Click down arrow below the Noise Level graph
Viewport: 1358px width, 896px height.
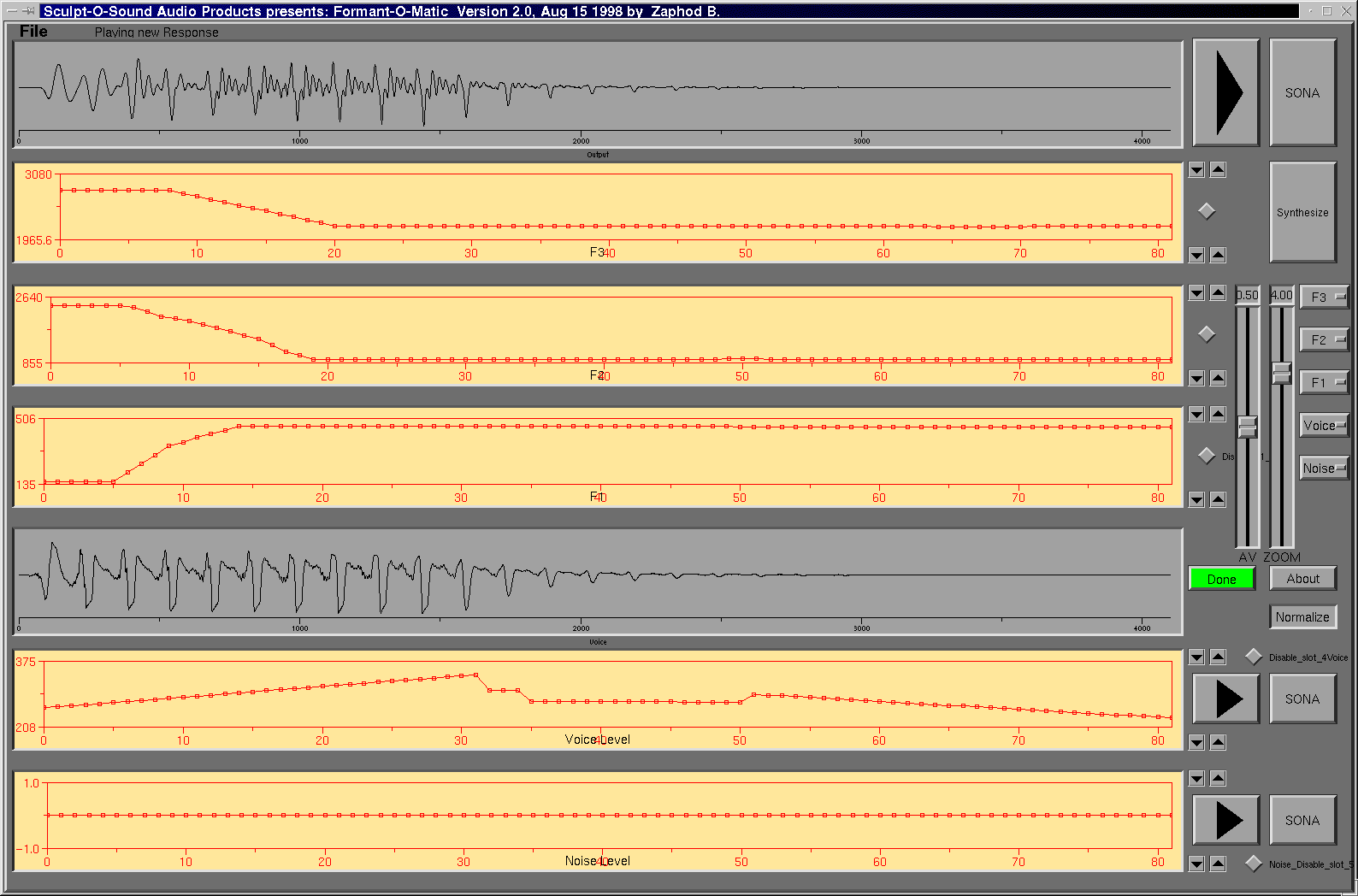1196,864
